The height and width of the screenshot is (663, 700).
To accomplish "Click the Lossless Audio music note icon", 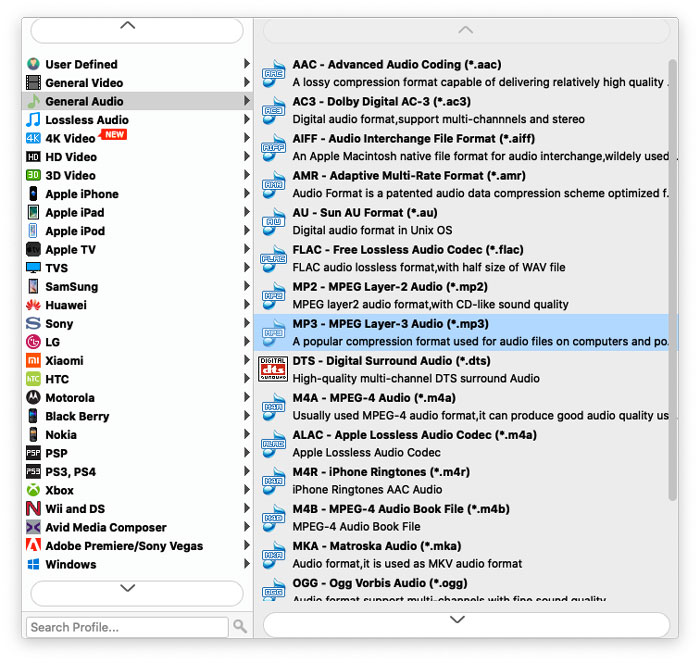I will point(33,120).
